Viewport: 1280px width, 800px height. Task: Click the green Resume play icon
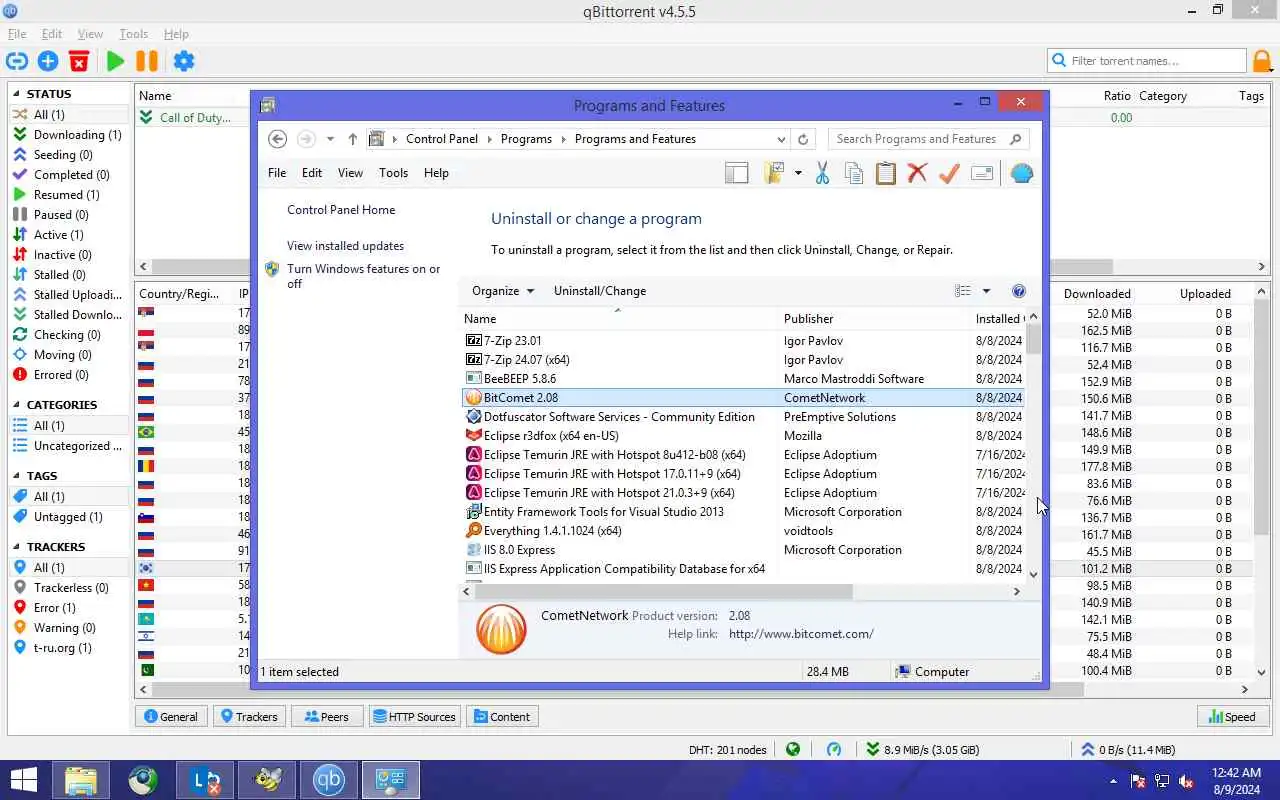(x=115, y=61)
